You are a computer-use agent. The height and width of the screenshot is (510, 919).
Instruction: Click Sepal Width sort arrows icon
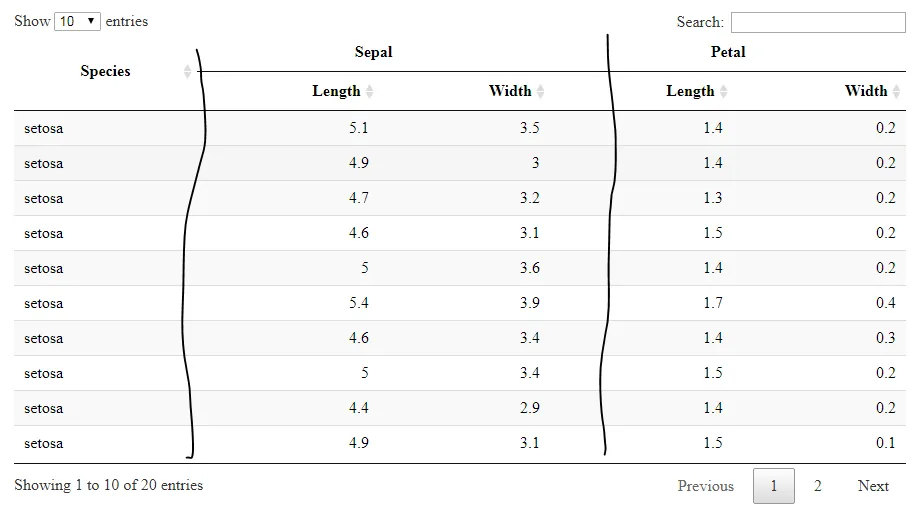point(540,91)
